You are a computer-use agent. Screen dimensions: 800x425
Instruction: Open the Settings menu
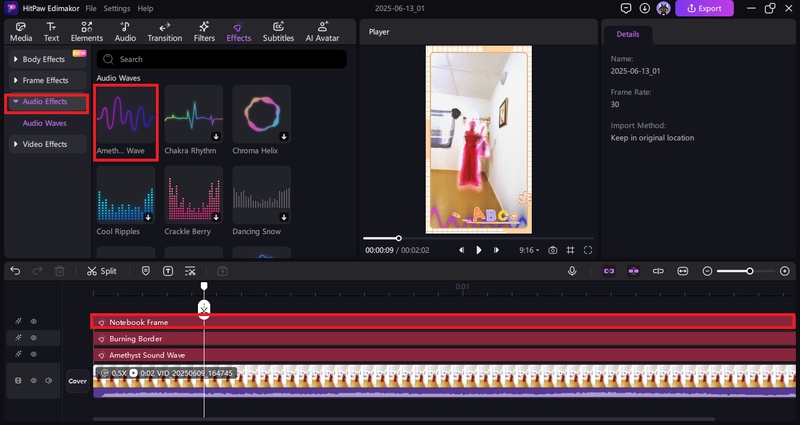pyautogui.click(x=117, y=8)
